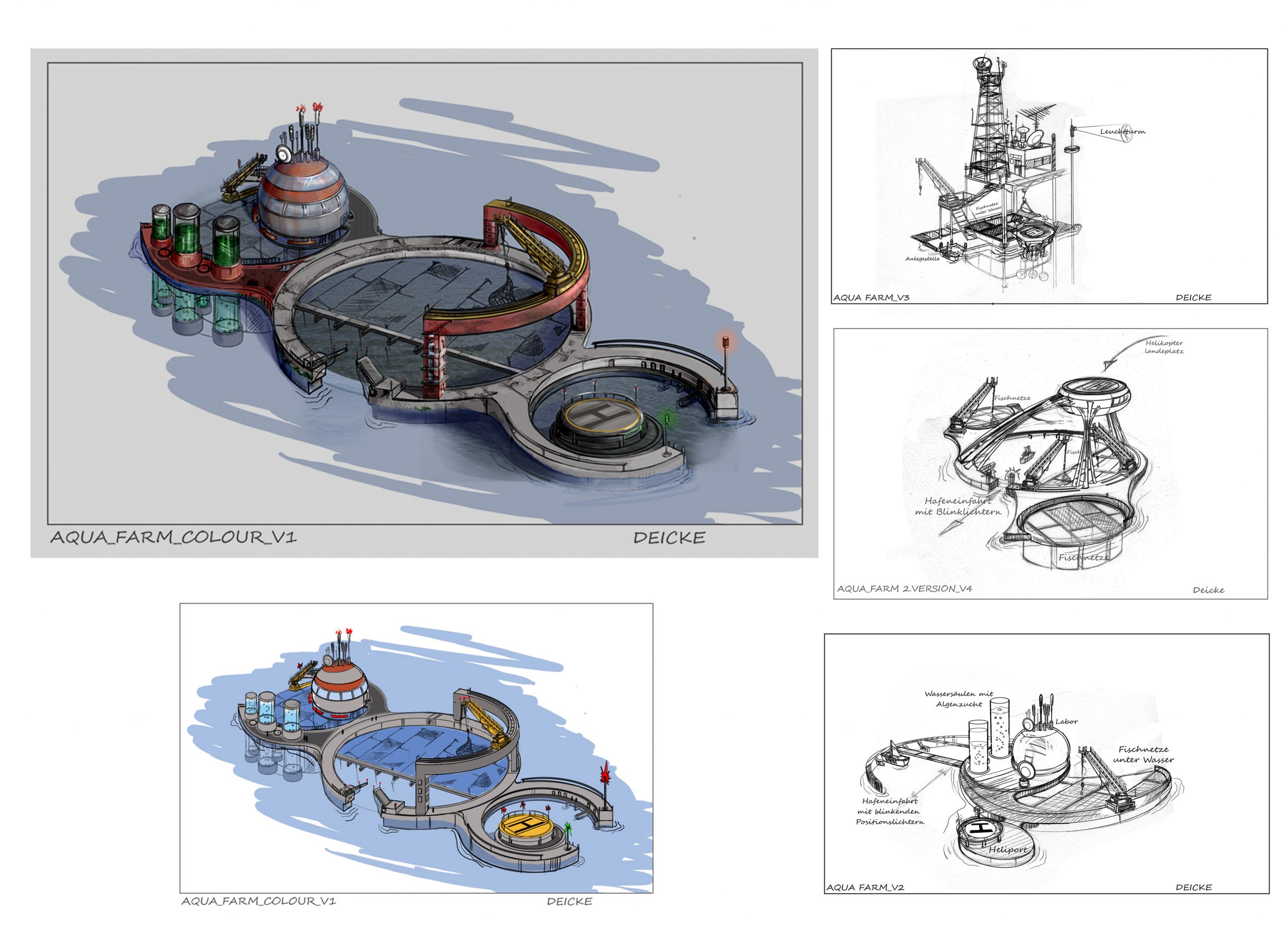Click the green harbor light near helipad
The image size is (1288, 933).
pos(667,419)
